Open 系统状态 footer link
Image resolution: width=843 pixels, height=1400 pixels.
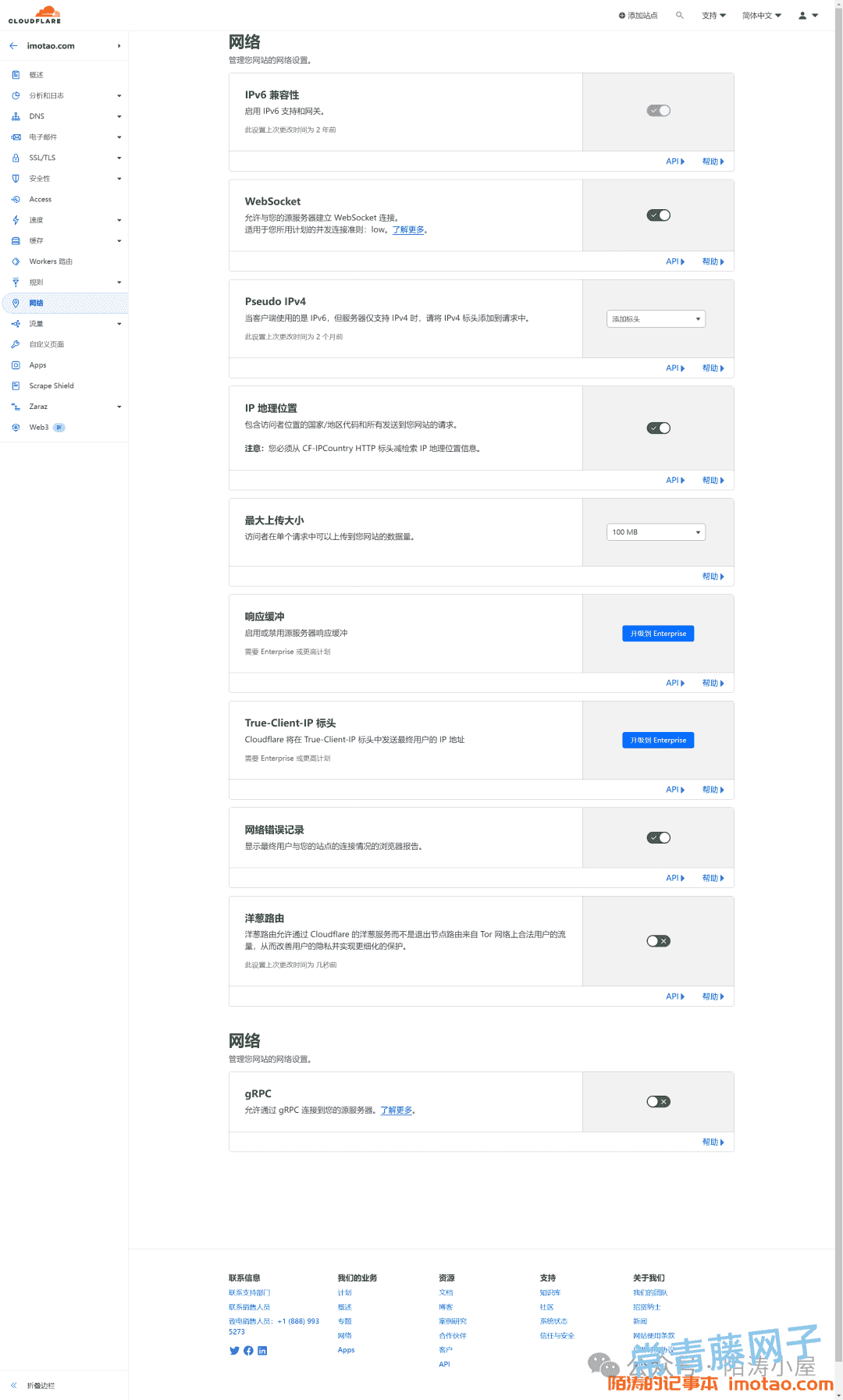[x=553, y=1322]
